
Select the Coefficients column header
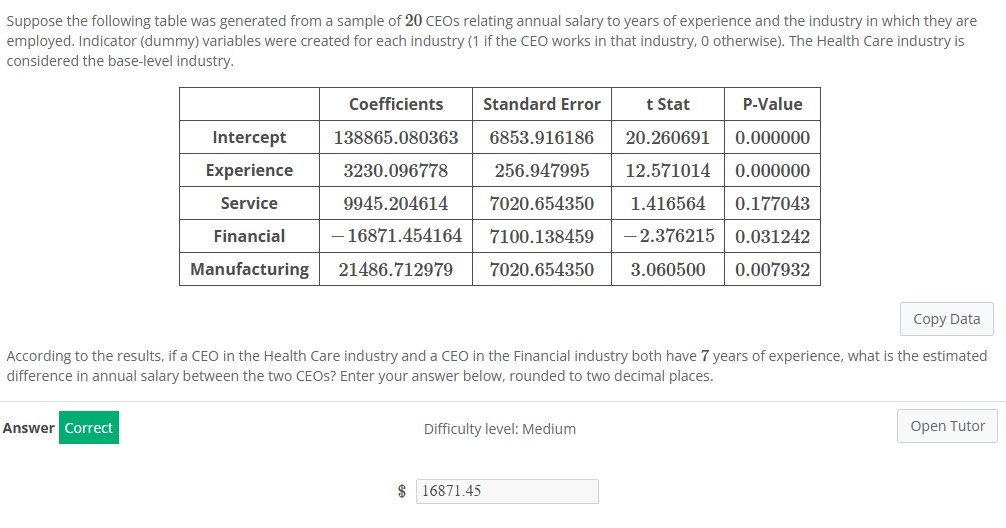[x=396, y=104]
